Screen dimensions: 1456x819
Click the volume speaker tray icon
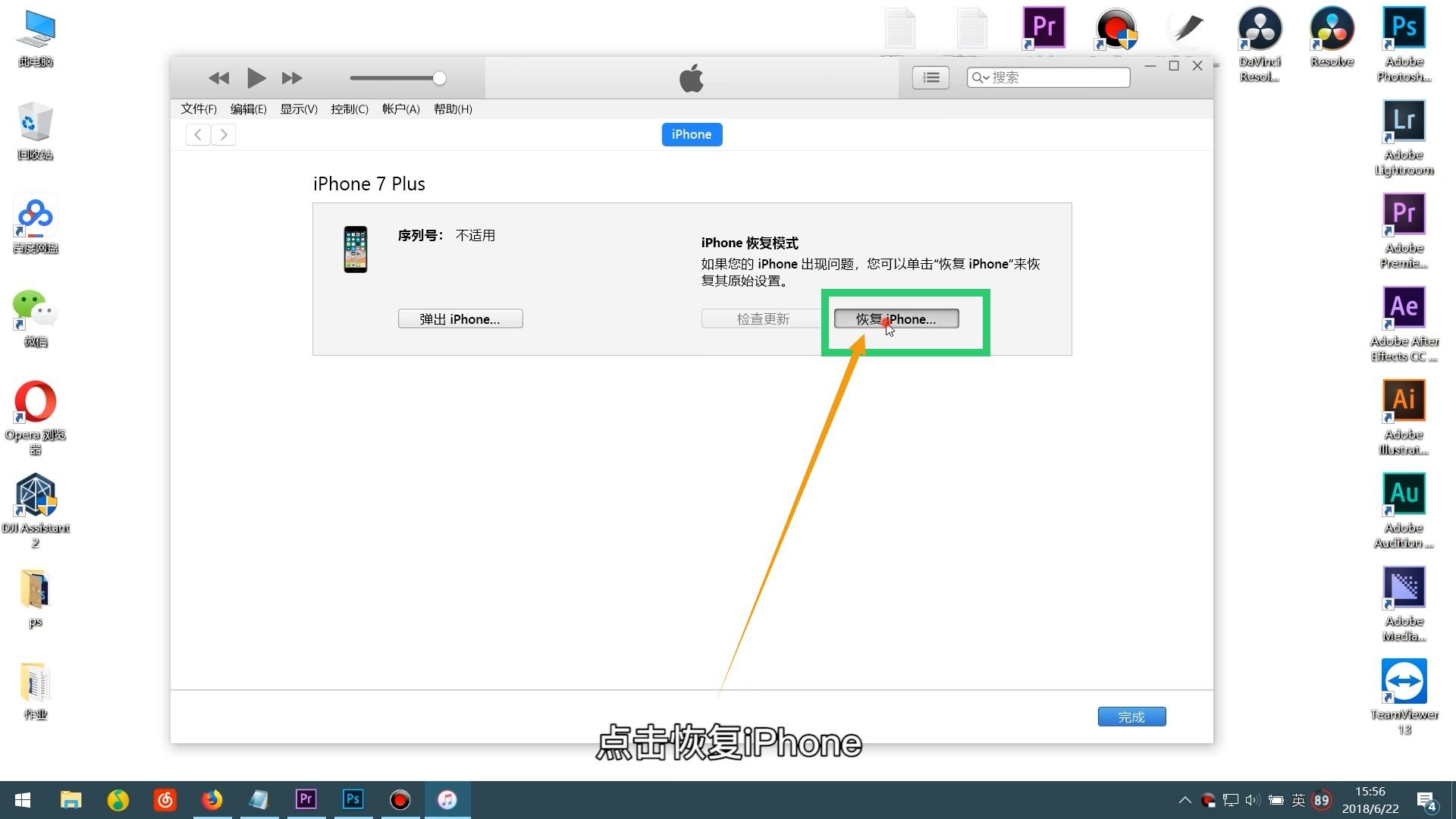click(1253, 800)
